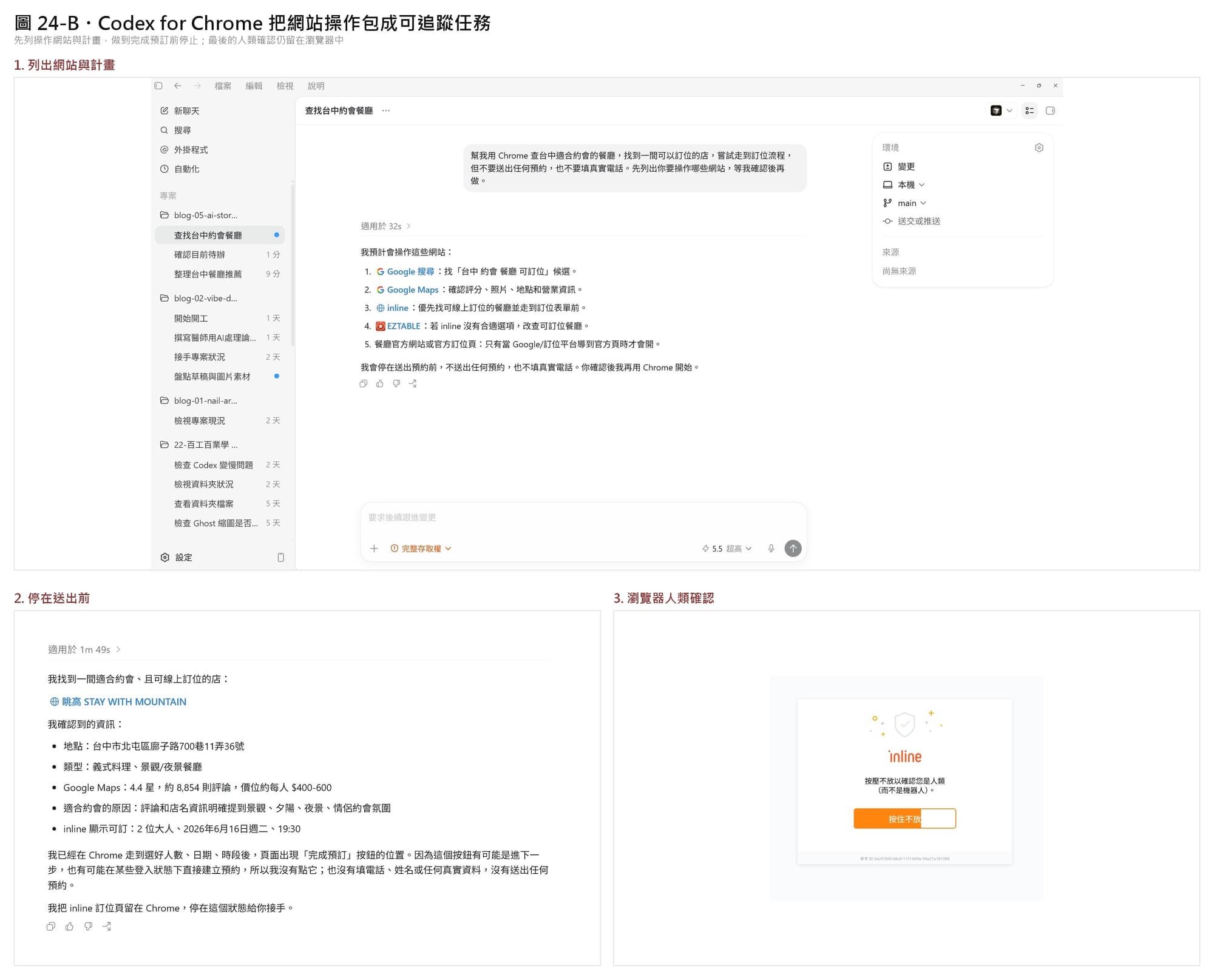The height and width of the screenshot is (980, 1214).
Task: Open the 完整存取權 permission dropdown
Action: [x=421, y=549]
